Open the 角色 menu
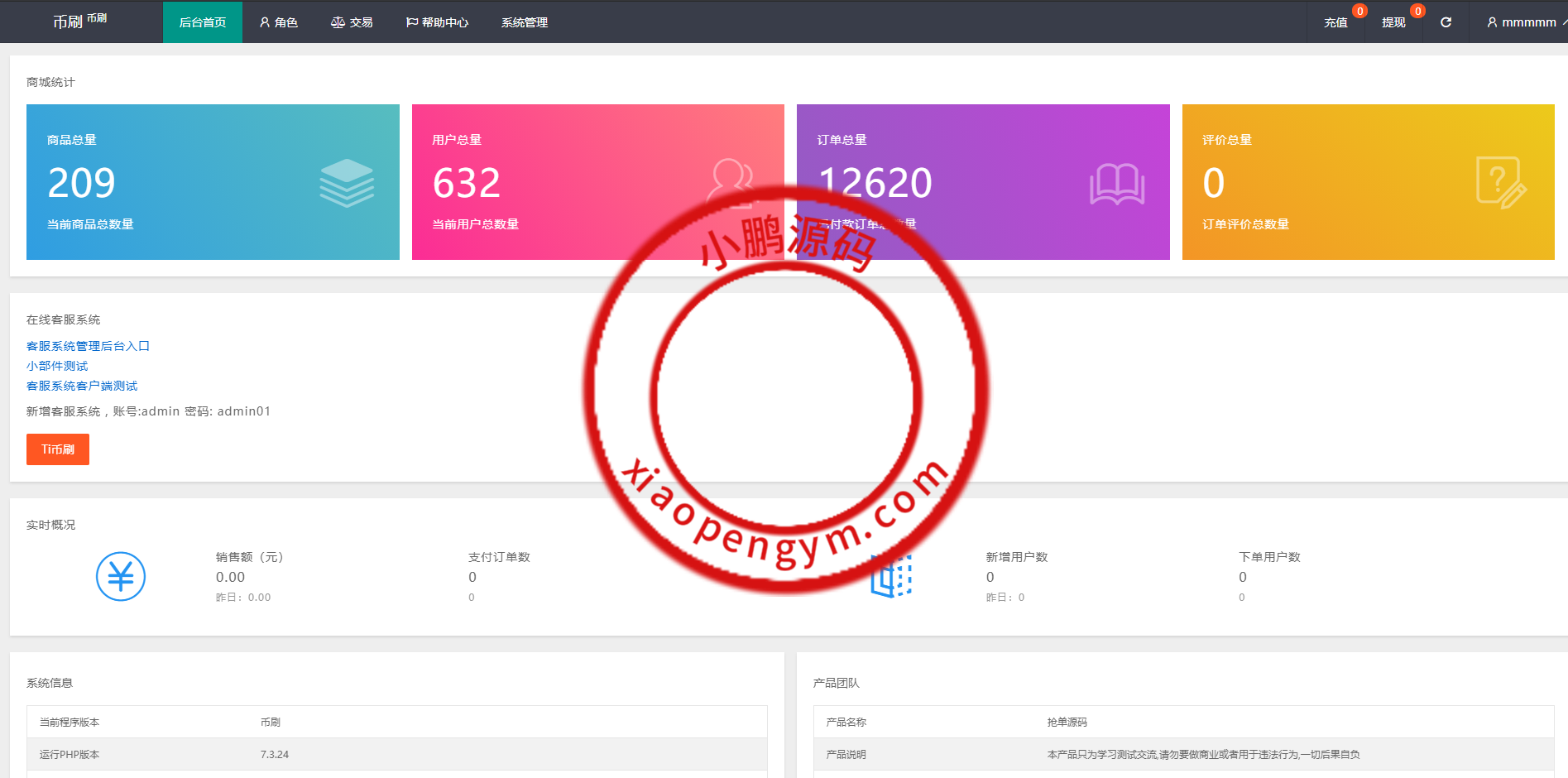The height and width of the screenshot is (778, 1568). [279, 22]
